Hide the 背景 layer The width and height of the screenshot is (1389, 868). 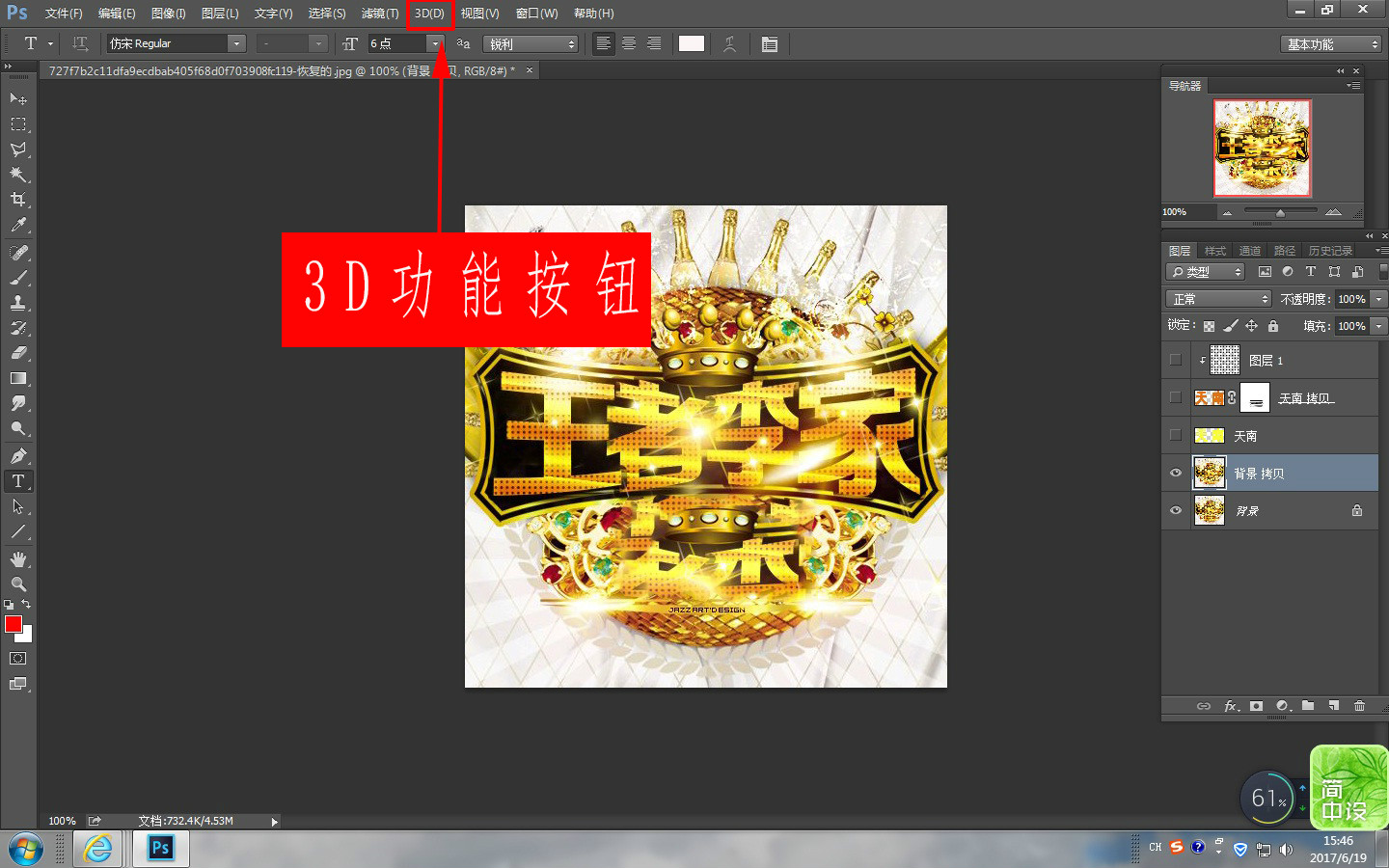1175,511
